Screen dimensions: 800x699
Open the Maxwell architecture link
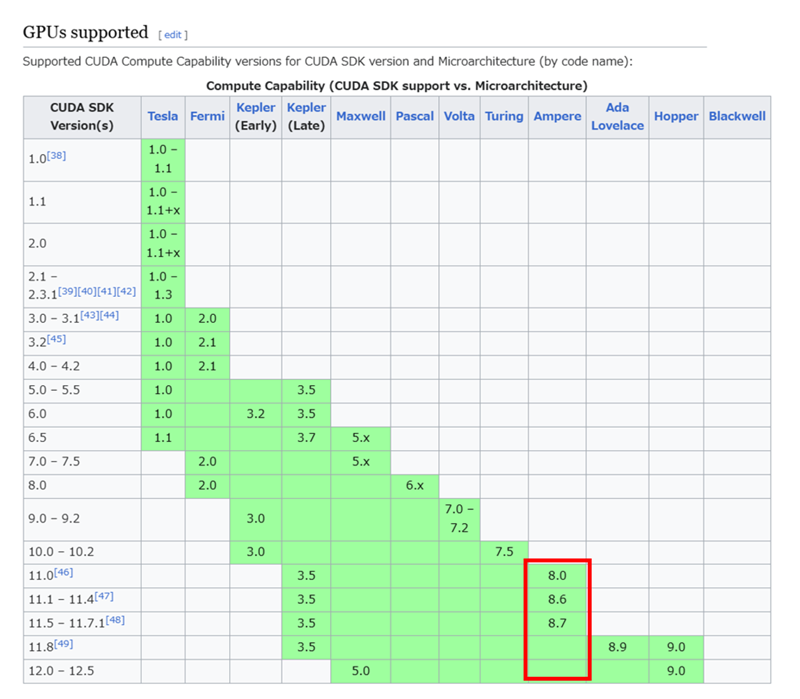(360, 116)
